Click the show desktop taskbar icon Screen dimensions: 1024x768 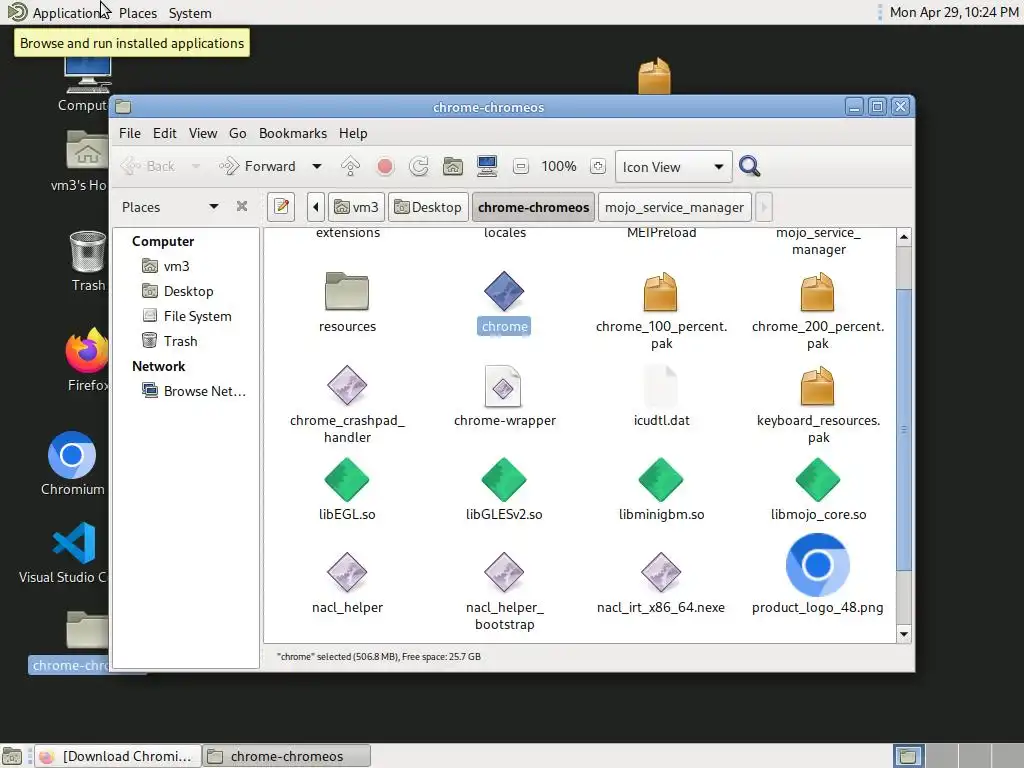pyautogui.click(x=12, y=756)
